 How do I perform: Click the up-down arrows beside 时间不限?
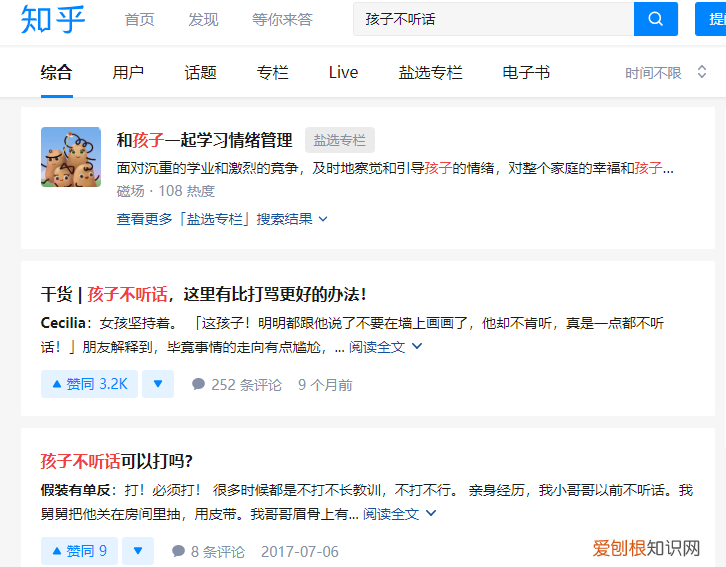702,72
